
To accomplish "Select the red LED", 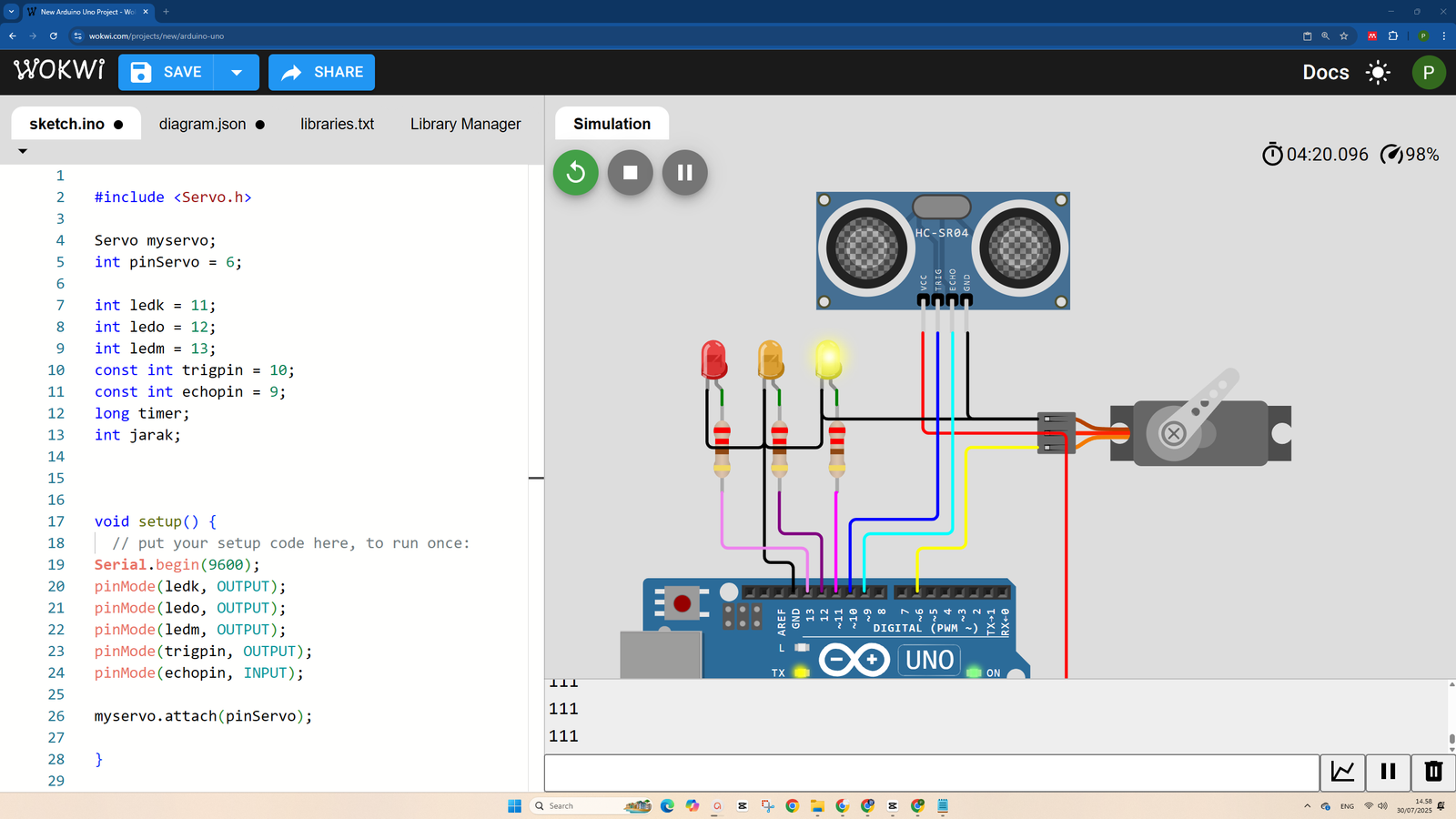I will [713, 359].
